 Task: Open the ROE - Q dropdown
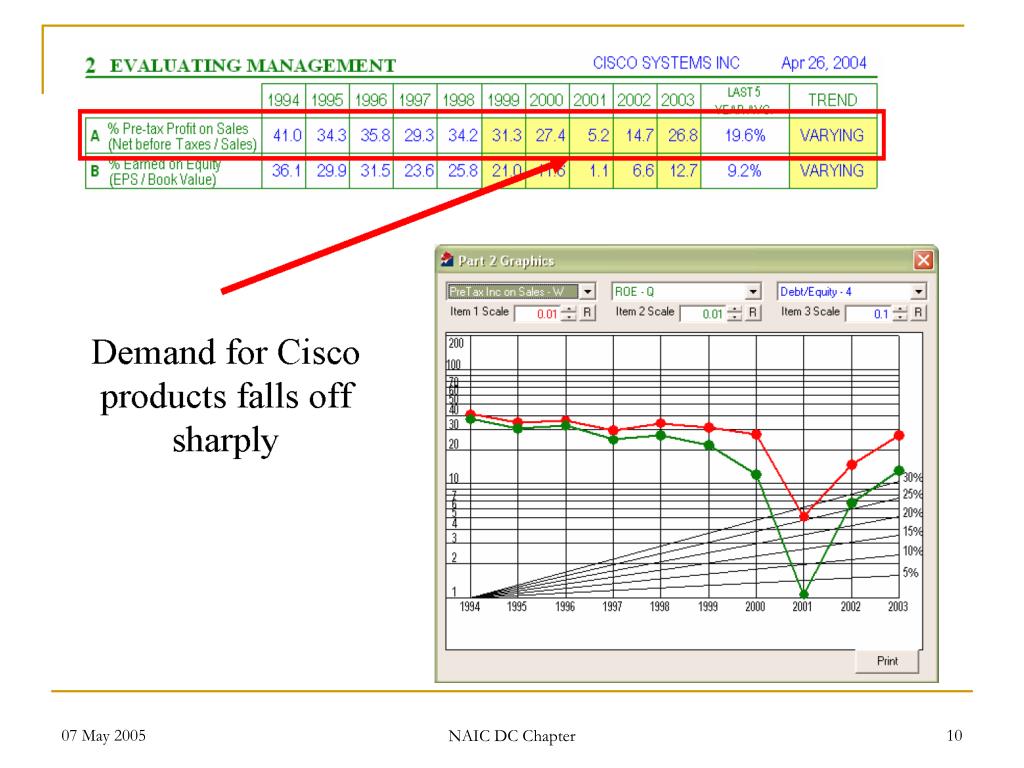[x=753, y=291]
